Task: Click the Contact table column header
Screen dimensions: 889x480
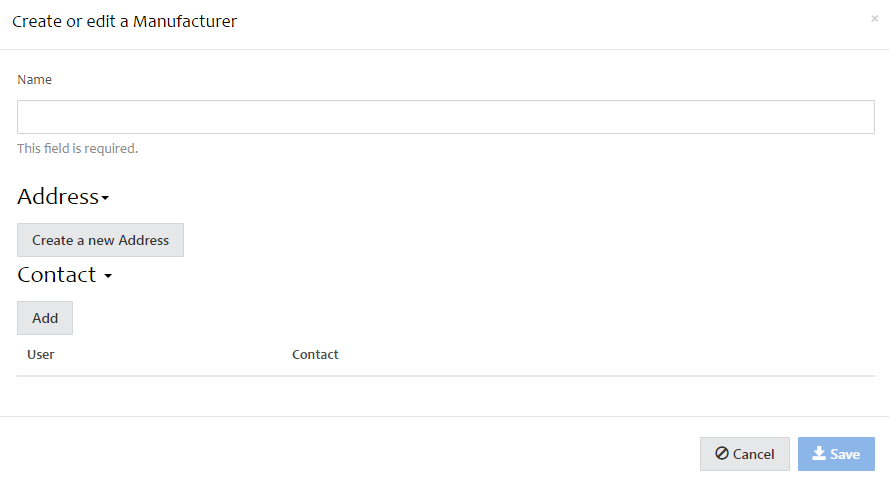Action: pos(315,355)
